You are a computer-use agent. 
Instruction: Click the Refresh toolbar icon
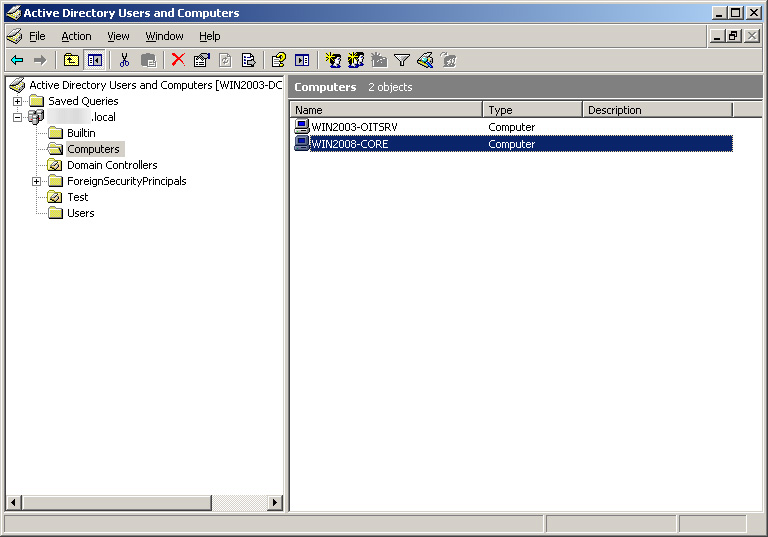[x=225, y=60]
